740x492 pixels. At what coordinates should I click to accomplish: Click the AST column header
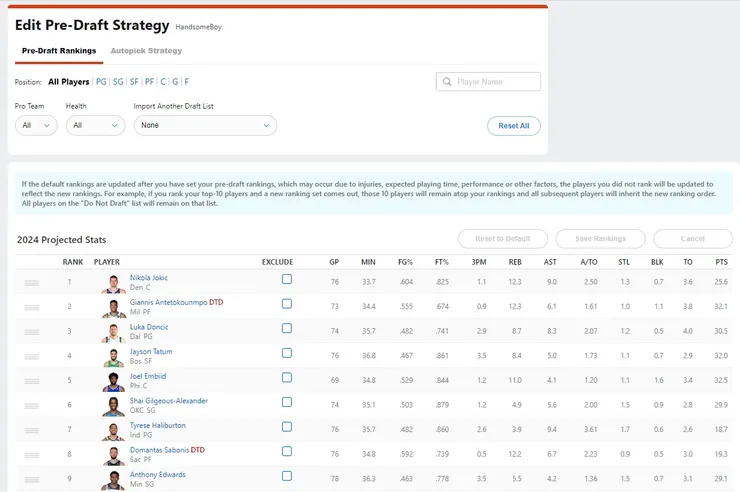pyautogui.click(x=550, y=262)
